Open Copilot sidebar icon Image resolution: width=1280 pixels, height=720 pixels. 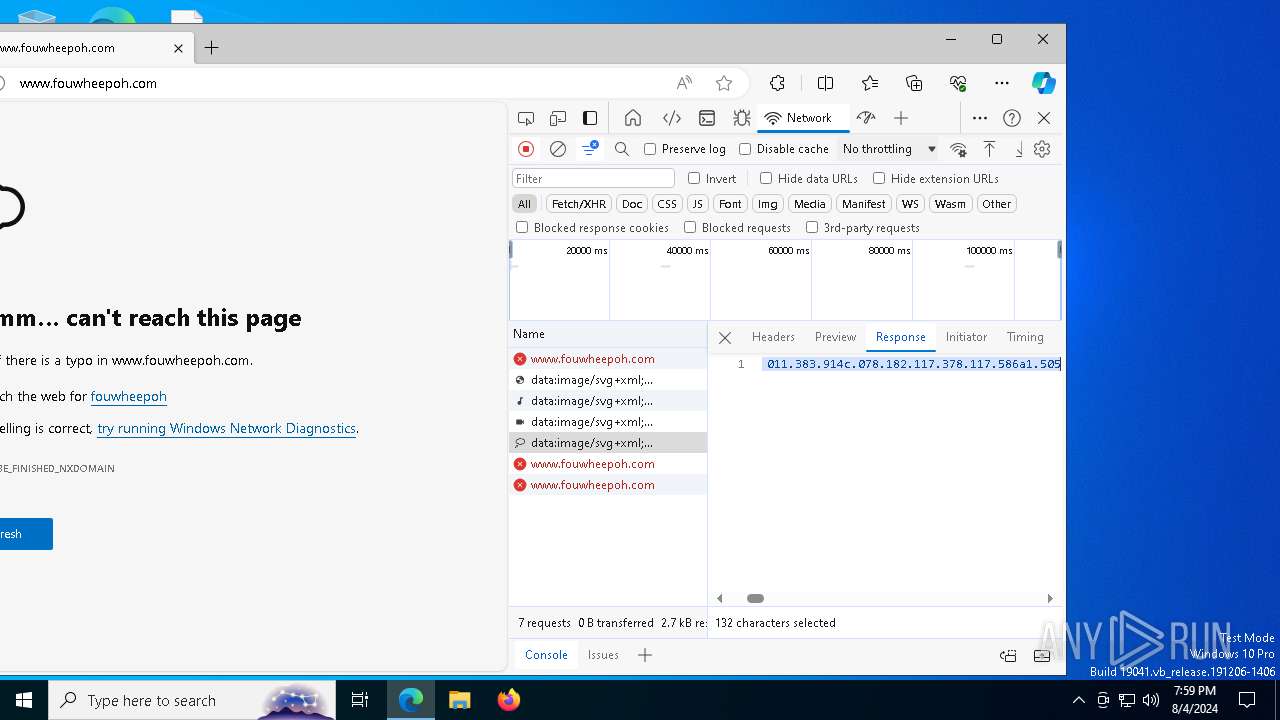tap(1044, 83)
